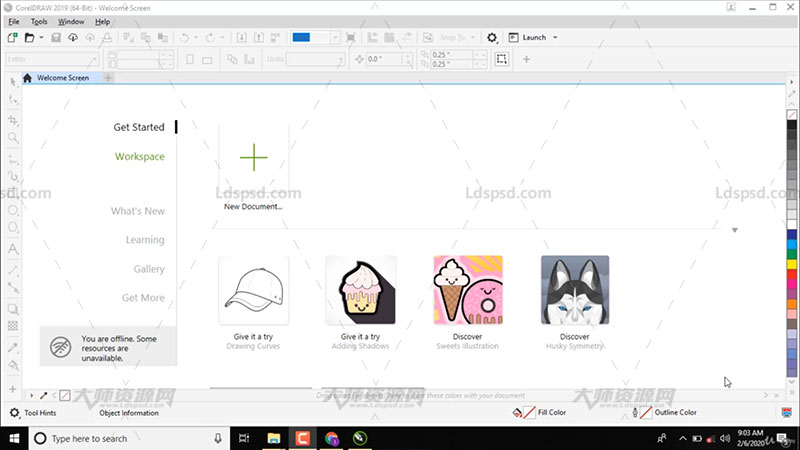Image resolution: width=800 pixels, height=450 pixels.
Task: Open the Gallery section
Action: tap(149, 269)
